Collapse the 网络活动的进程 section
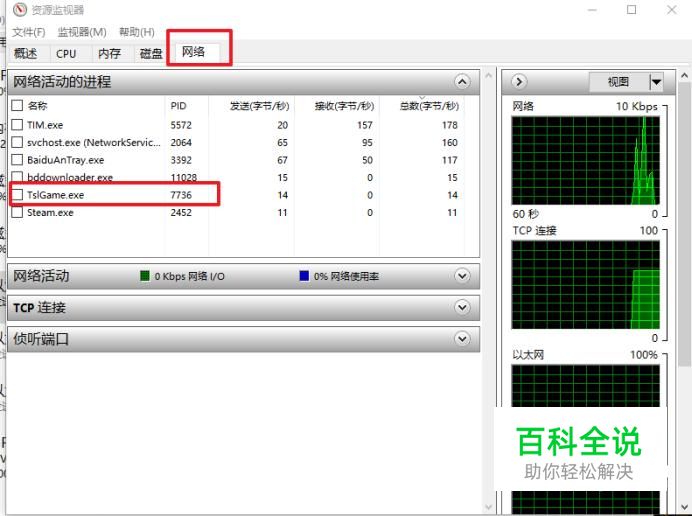 pos(462,82)
